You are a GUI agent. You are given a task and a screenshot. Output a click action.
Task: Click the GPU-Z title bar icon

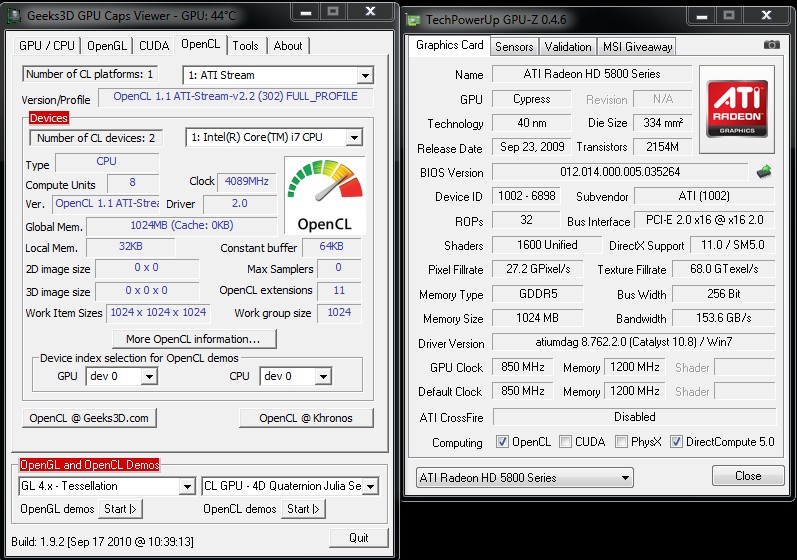point(414,20)
